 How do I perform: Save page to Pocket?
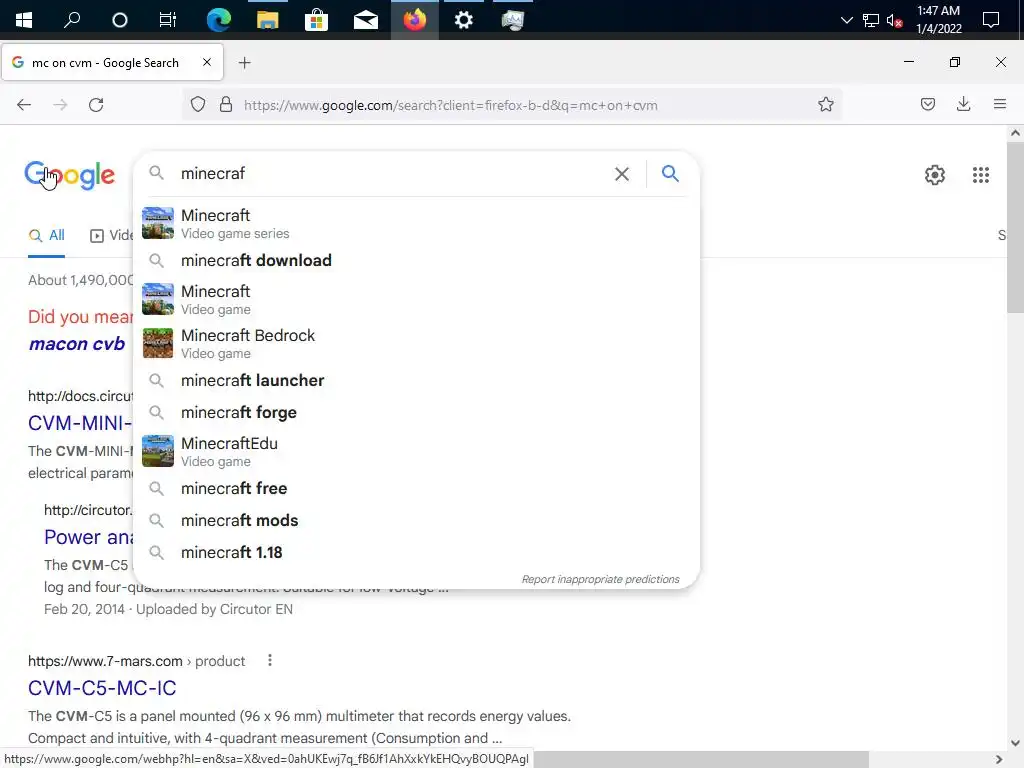click(x=927, y=104)
